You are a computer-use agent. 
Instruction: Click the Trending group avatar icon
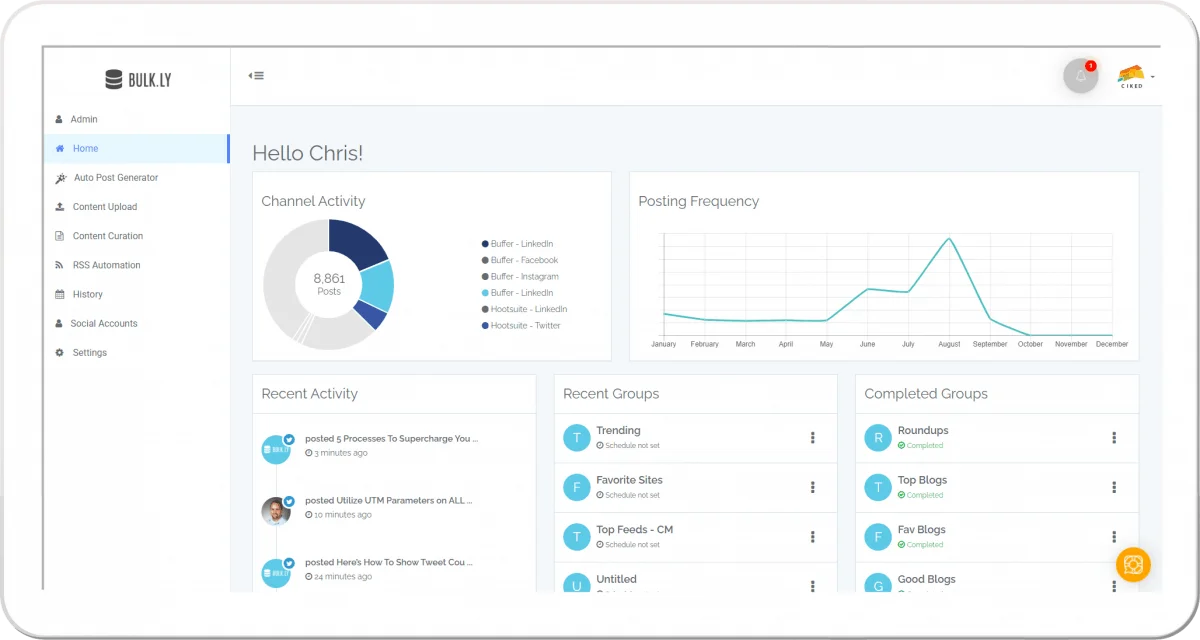pos(576,438)
